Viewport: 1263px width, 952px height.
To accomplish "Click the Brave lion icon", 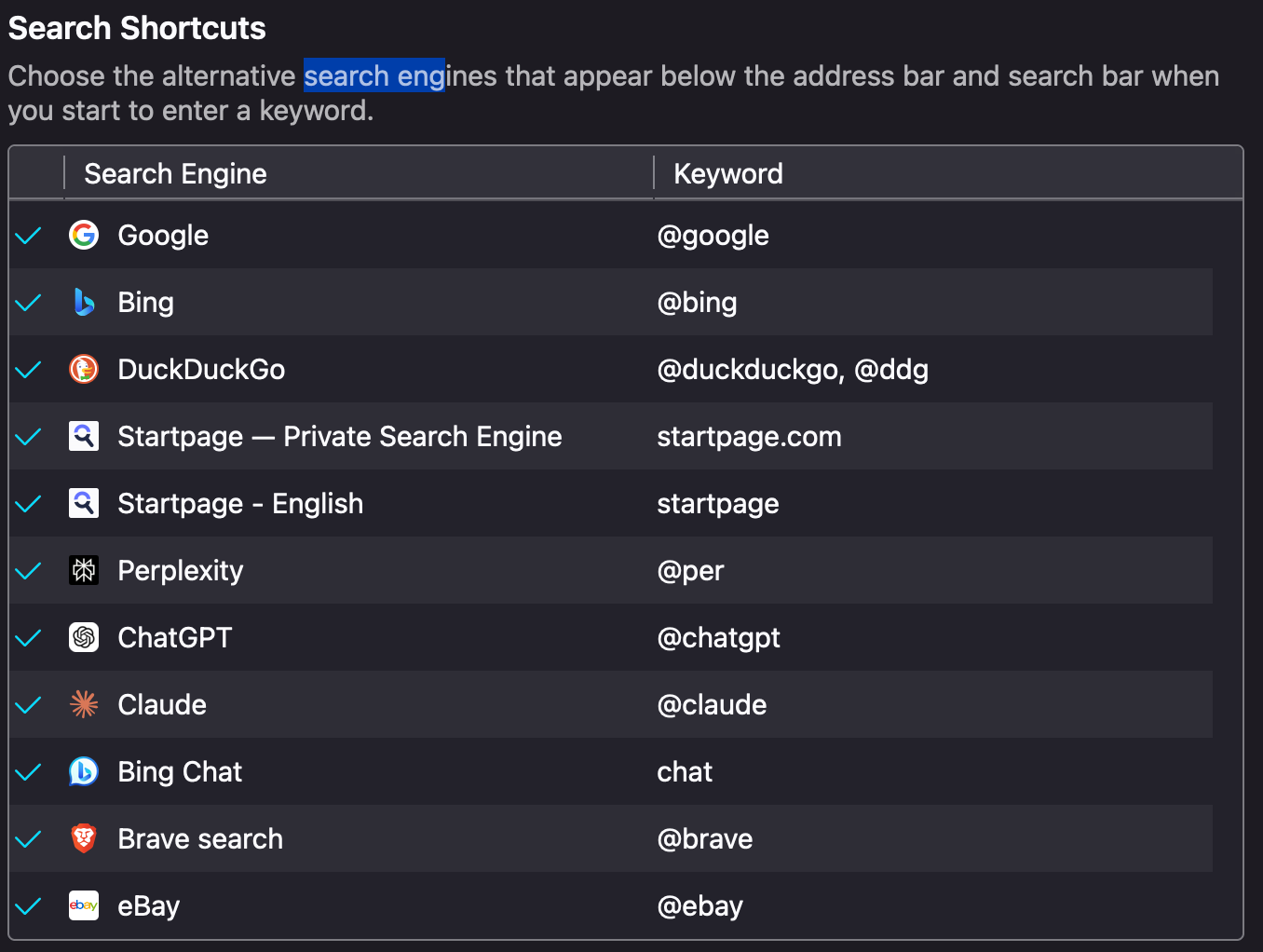I will click(x=84, y=838).
